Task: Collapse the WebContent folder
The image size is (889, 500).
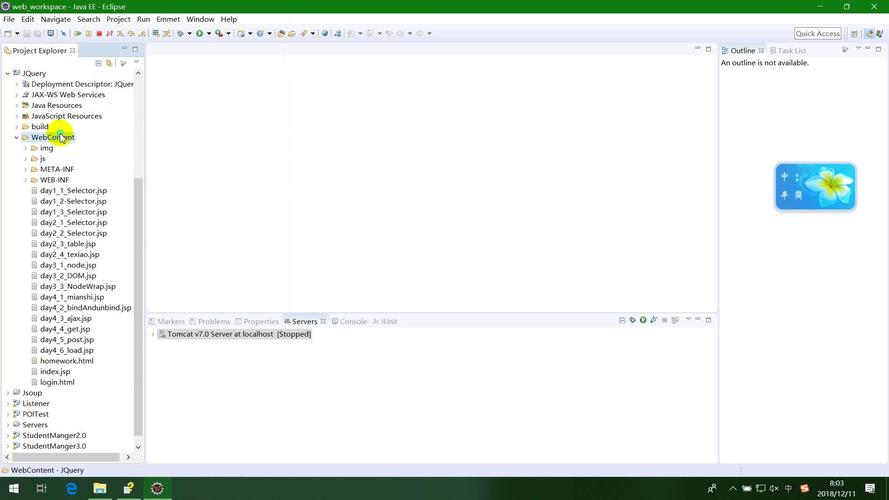Action: click(16, 137)
